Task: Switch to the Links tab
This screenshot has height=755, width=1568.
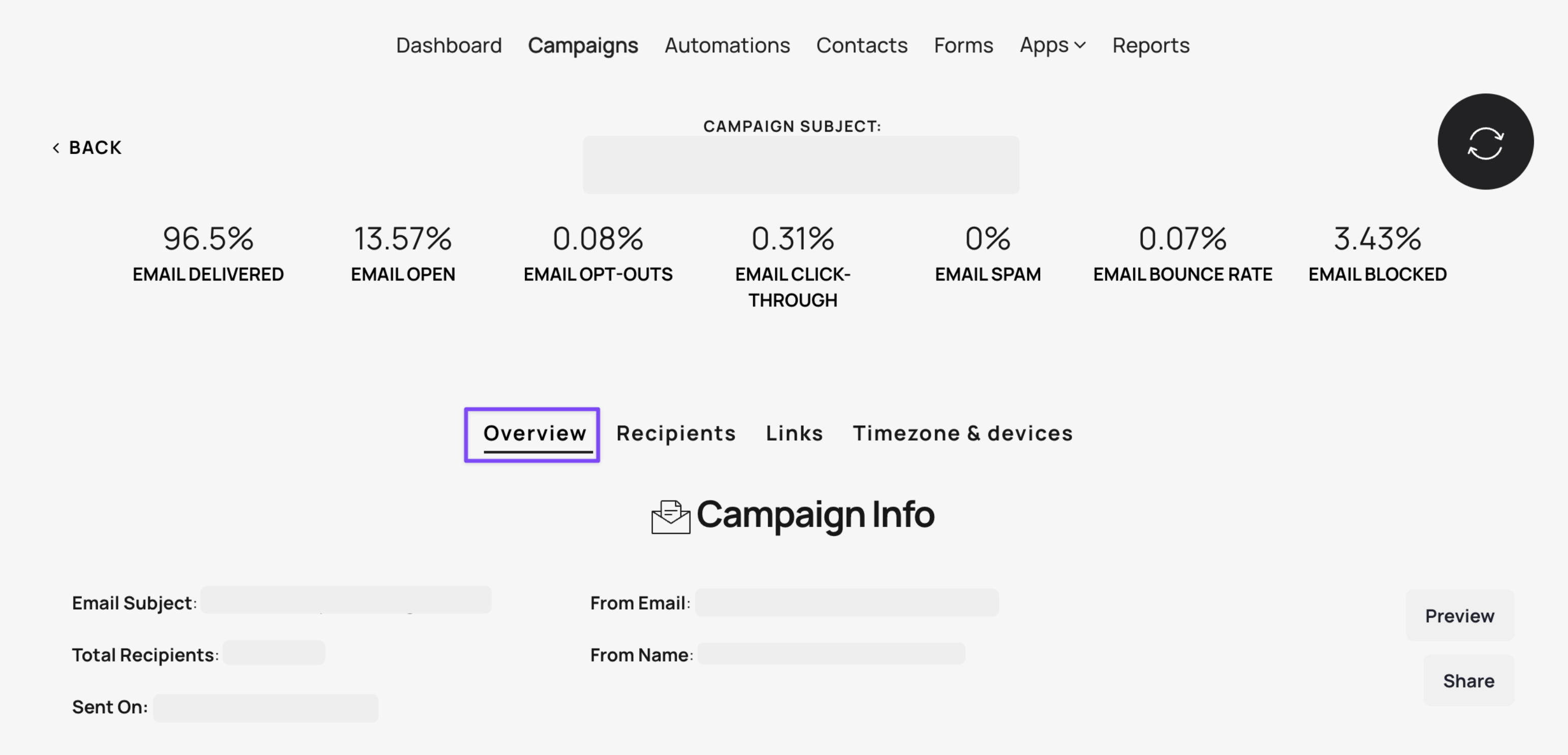Action: tap(794, 433)
